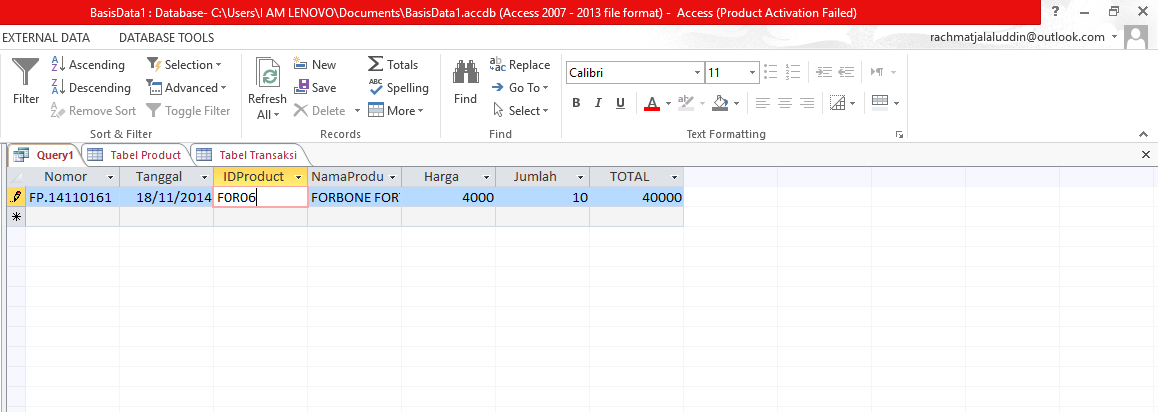Screen dimensions: 1158x412
Task: Apply the red font color
Action: coord(651,103)
